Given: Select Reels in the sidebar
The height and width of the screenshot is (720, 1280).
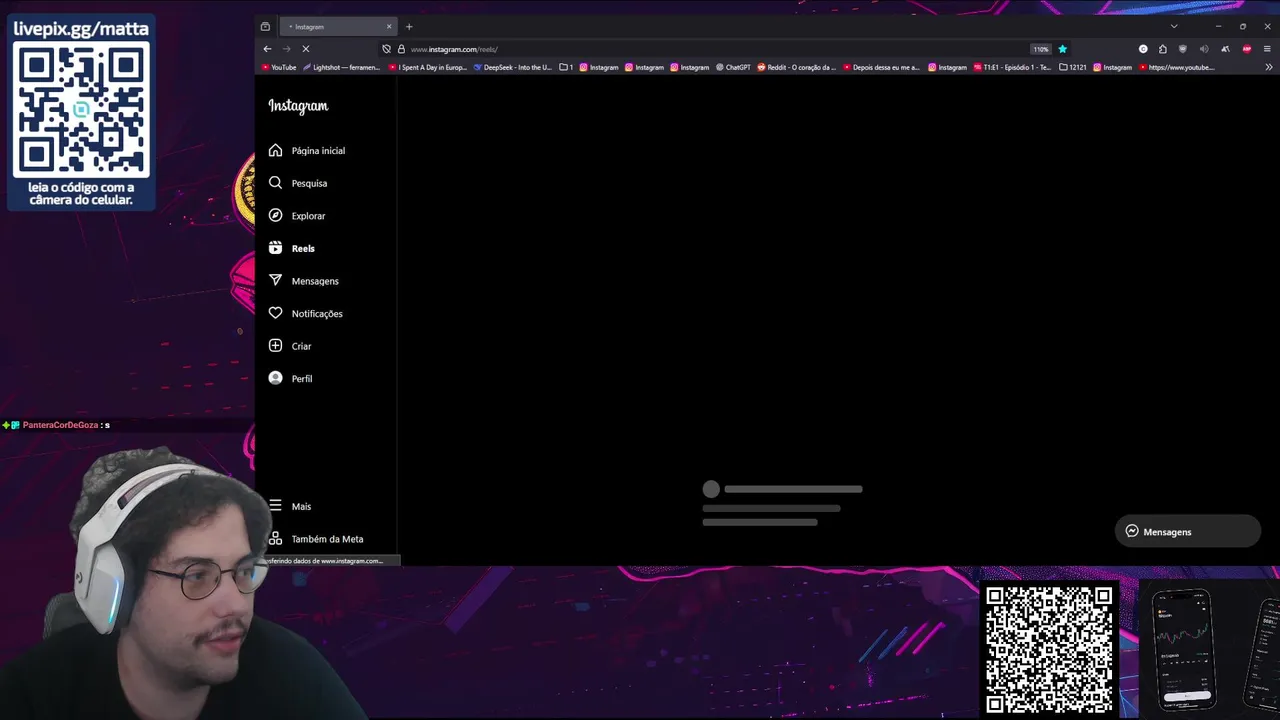Looking at the screenshot, I should click(x=292, y=248).
